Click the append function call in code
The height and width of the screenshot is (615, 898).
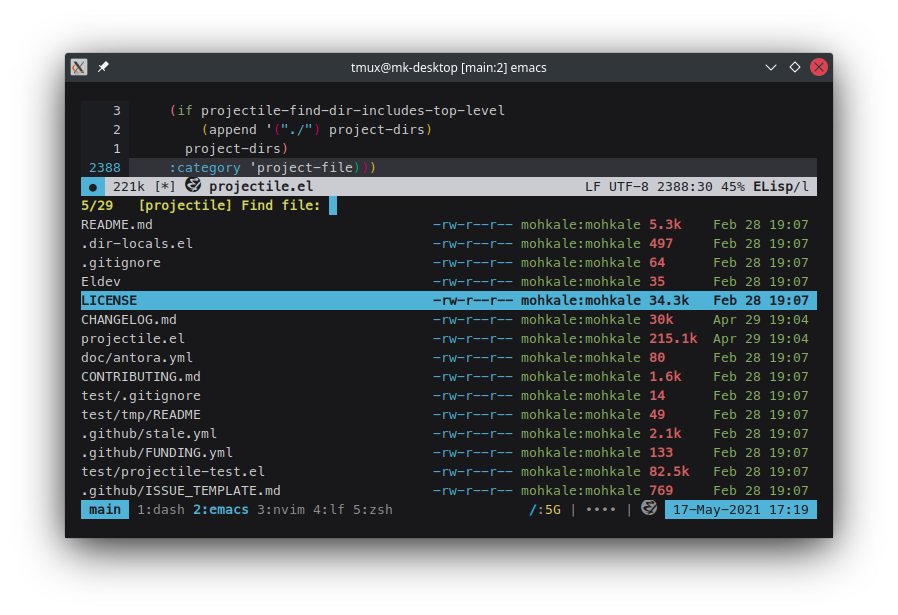[233, 129]
